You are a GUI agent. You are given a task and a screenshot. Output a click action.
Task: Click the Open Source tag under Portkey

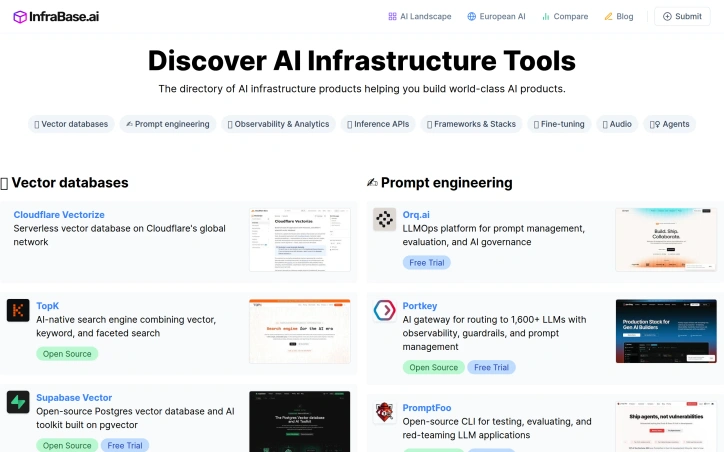click(x=434, y=368)
